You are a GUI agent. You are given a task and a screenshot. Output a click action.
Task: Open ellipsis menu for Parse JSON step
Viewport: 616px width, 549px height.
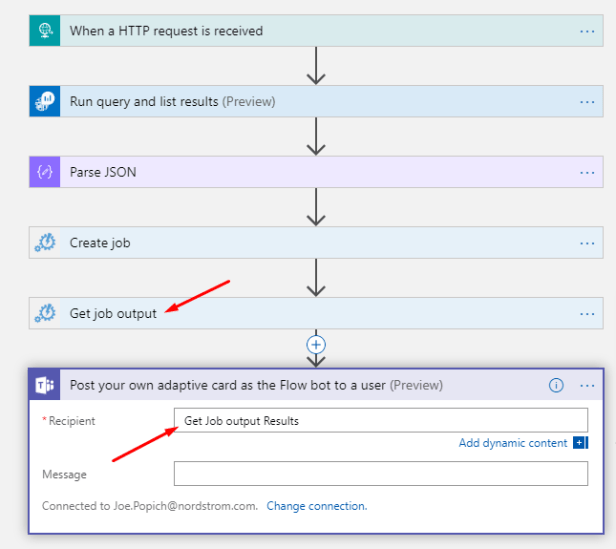point(587,172)
